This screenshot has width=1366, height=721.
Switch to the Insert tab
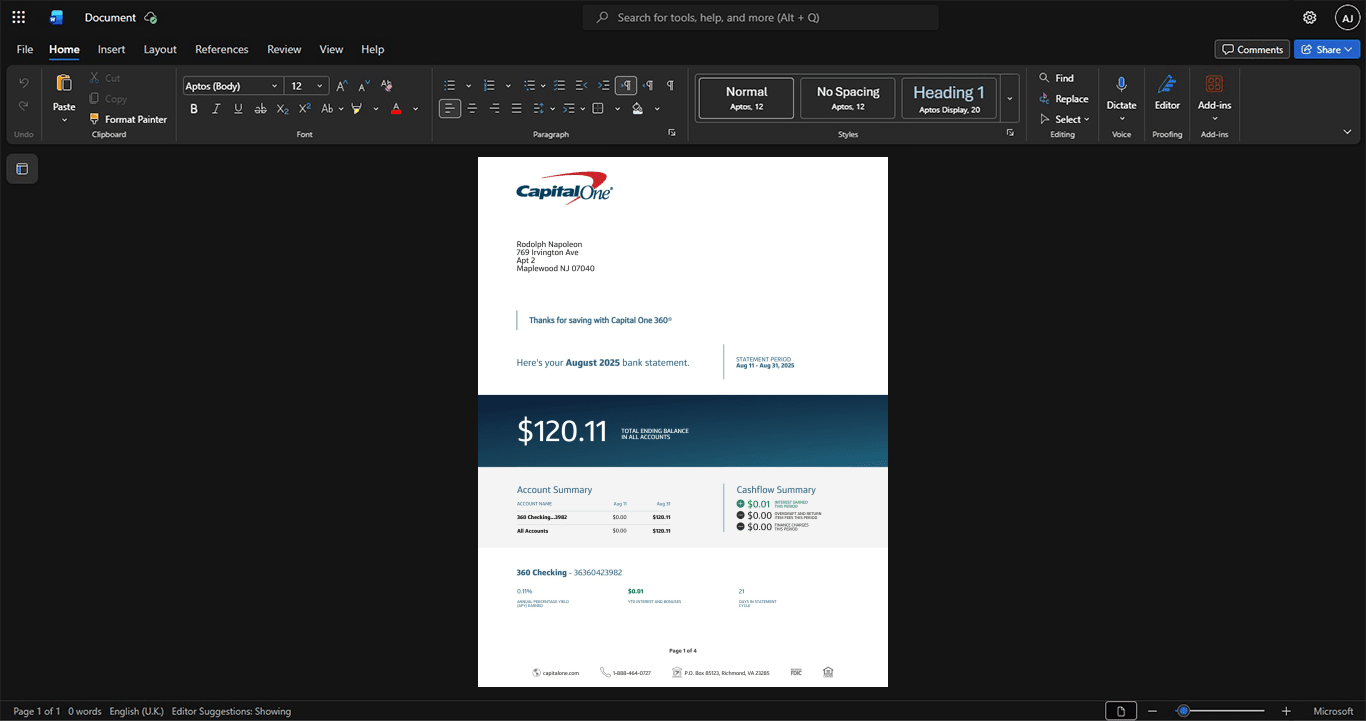(x=111, y=49)
